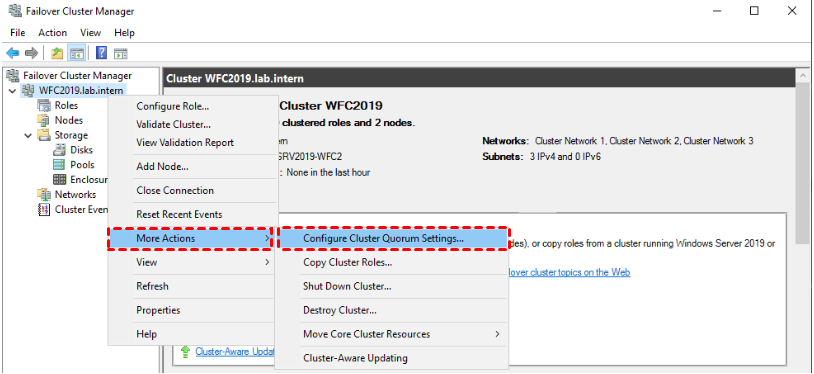This screenshot has width=814, height=374.
Task: Expand Move Core Cluster Resources submenu arrow
Action: tap(497, 334)
